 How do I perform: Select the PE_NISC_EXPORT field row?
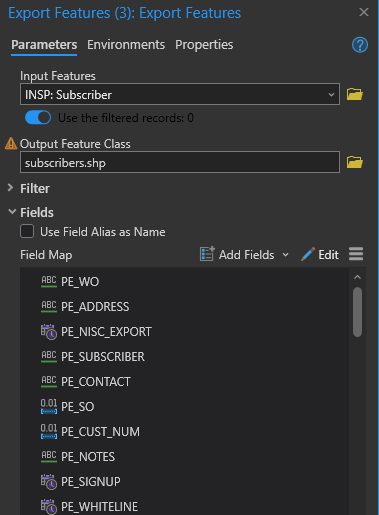click(x=184, y=332)
